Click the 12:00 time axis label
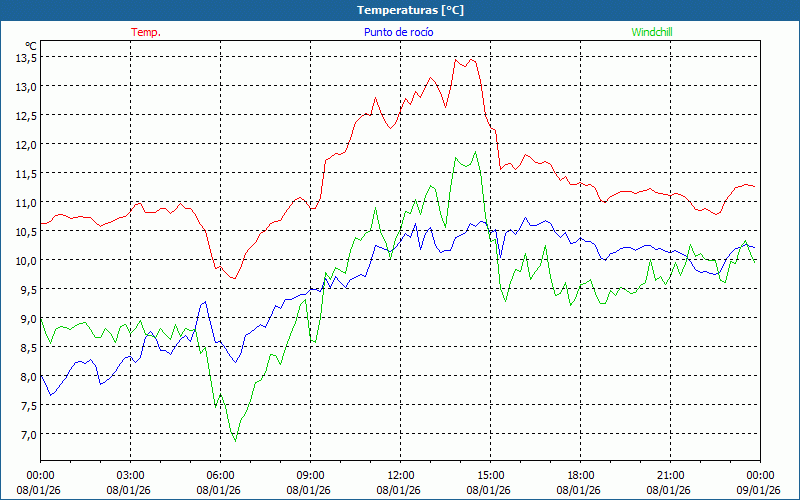The height and width of the screenshot is (500, 800). 401,475
